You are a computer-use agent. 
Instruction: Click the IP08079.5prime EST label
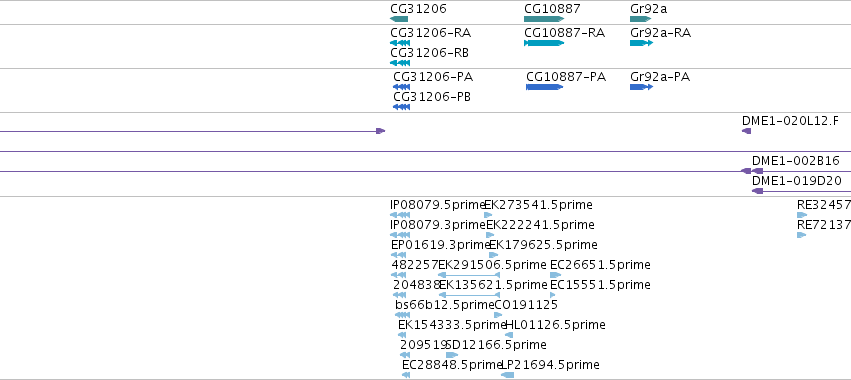pos(437,205)
